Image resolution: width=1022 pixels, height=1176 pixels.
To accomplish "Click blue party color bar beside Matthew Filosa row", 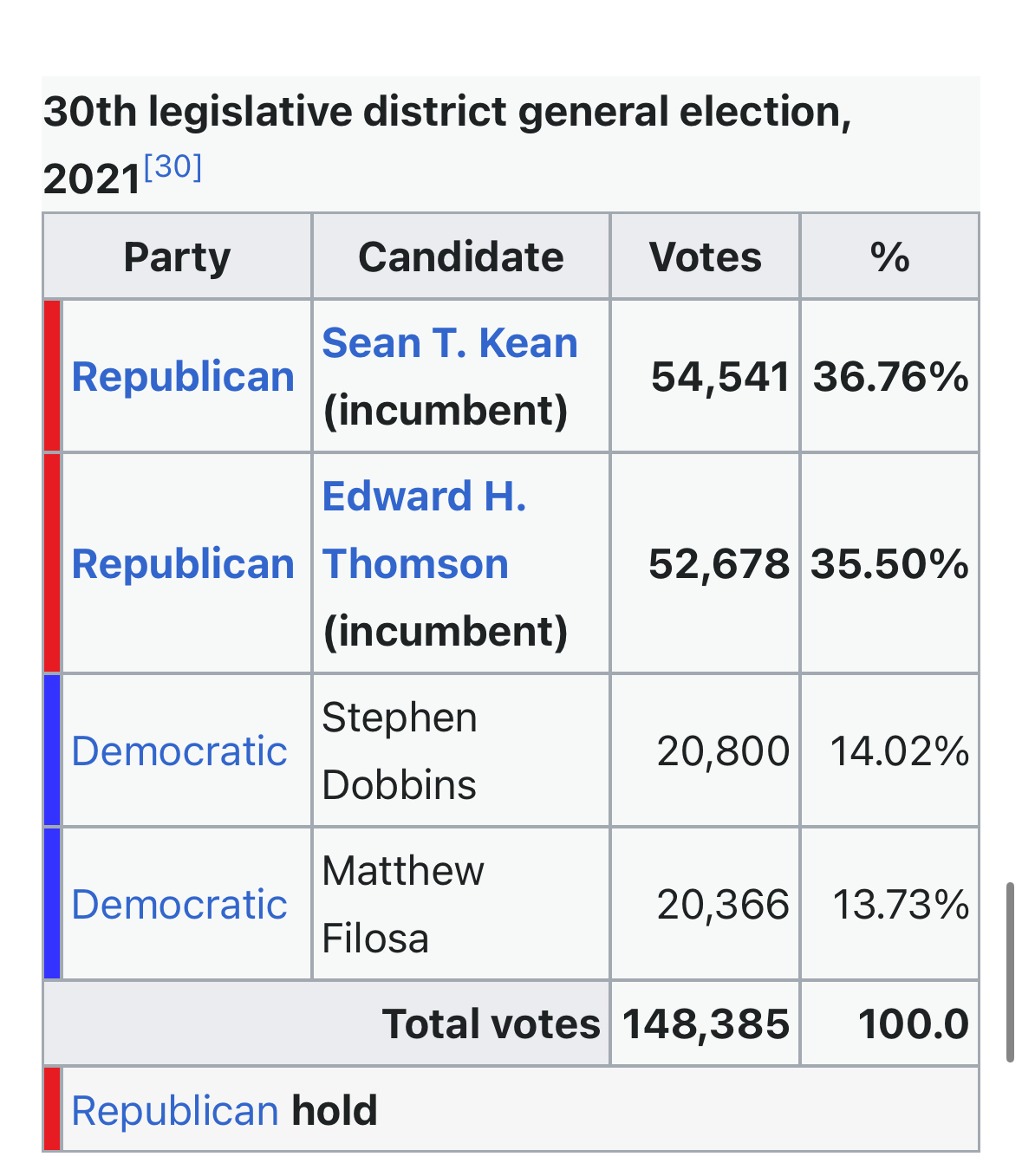I will pos(52,904).
